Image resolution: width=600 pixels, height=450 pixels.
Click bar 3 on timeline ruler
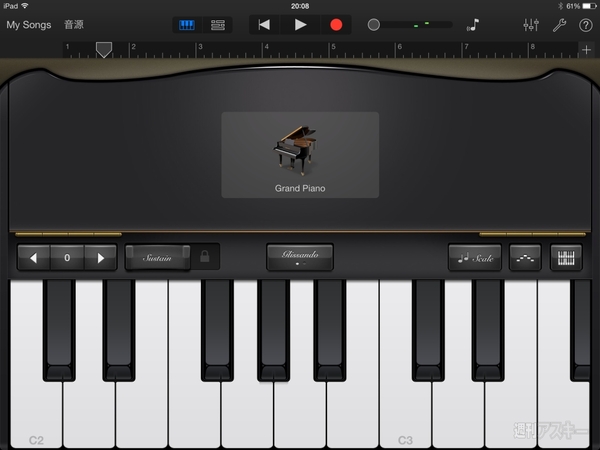coord(200,47)
